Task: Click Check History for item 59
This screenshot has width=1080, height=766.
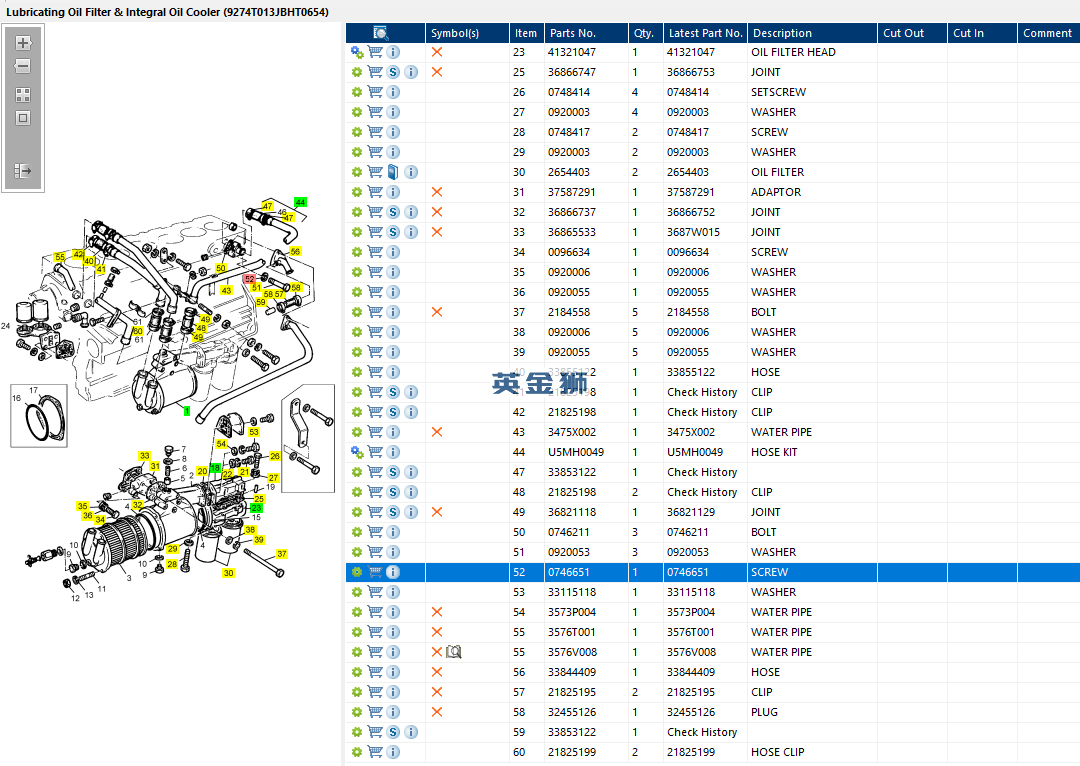Action: 702,732
